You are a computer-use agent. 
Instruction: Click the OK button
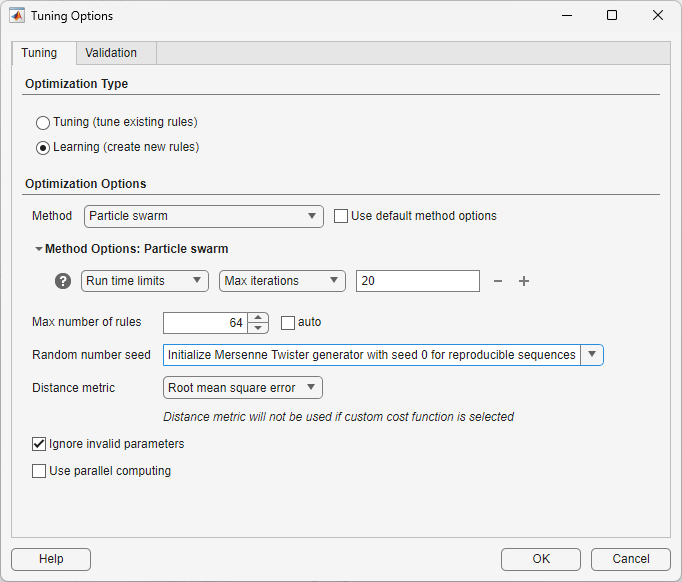click(x=541, y=559)
